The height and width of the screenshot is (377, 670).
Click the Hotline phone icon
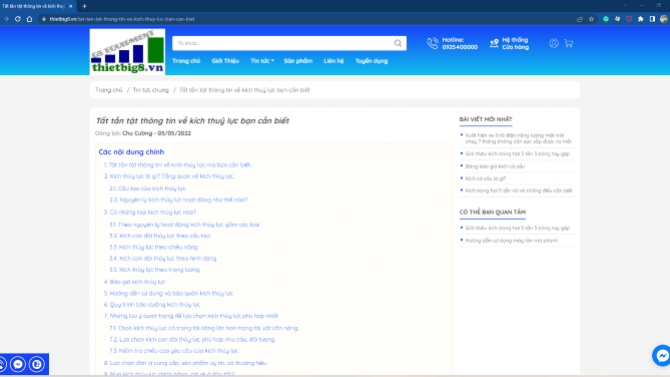coord(432,43)
